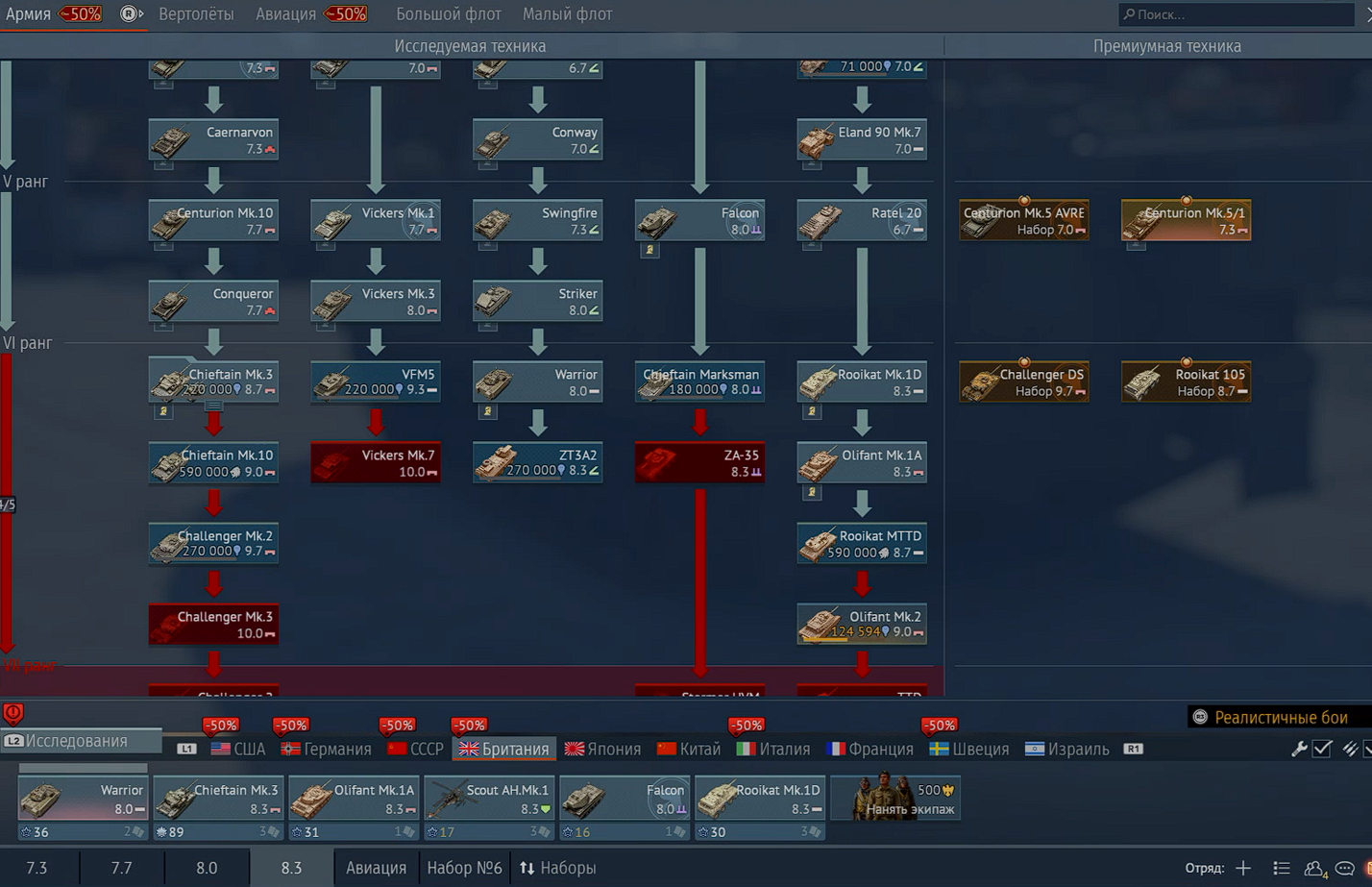Viewport: 1372px width, 887px height.
Task: Click the Eland 90 Mk.7 card
Action: tap(862, 140)
